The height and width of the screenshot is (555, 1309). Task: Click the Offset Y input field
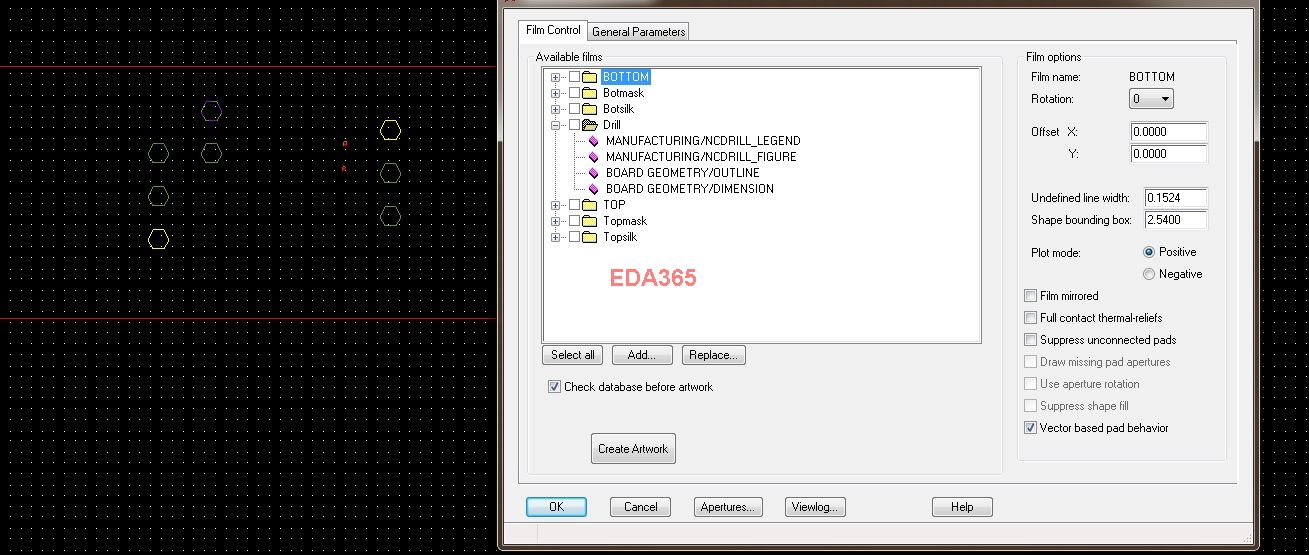click(1169, 154)
